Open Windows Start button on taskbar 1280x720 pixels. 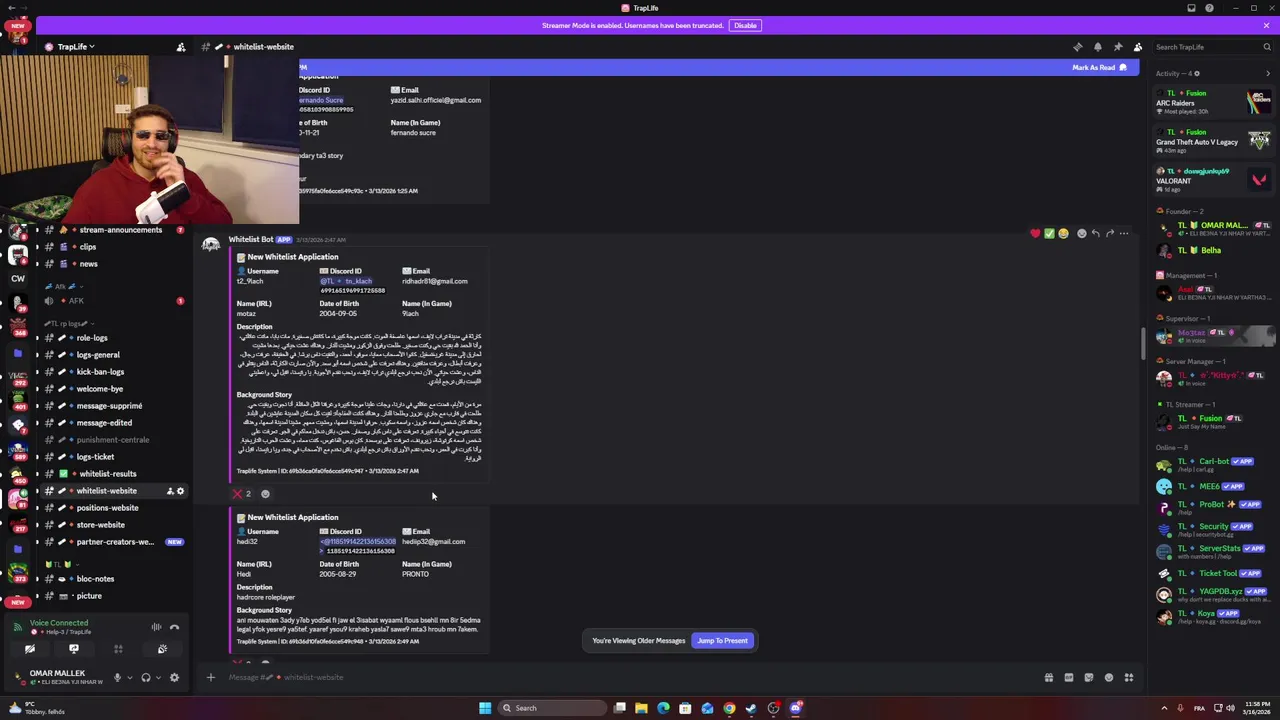485,708
